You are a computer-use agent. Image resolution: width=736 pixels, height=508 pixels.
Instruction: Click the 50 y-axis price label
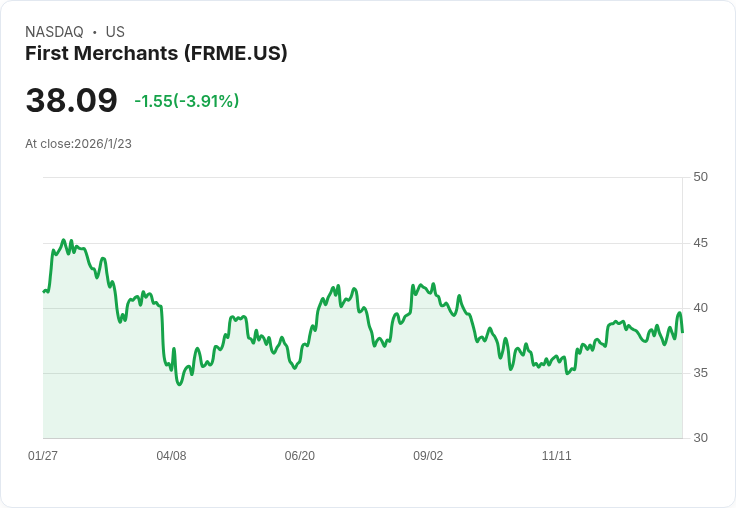[x=700, y=177]
